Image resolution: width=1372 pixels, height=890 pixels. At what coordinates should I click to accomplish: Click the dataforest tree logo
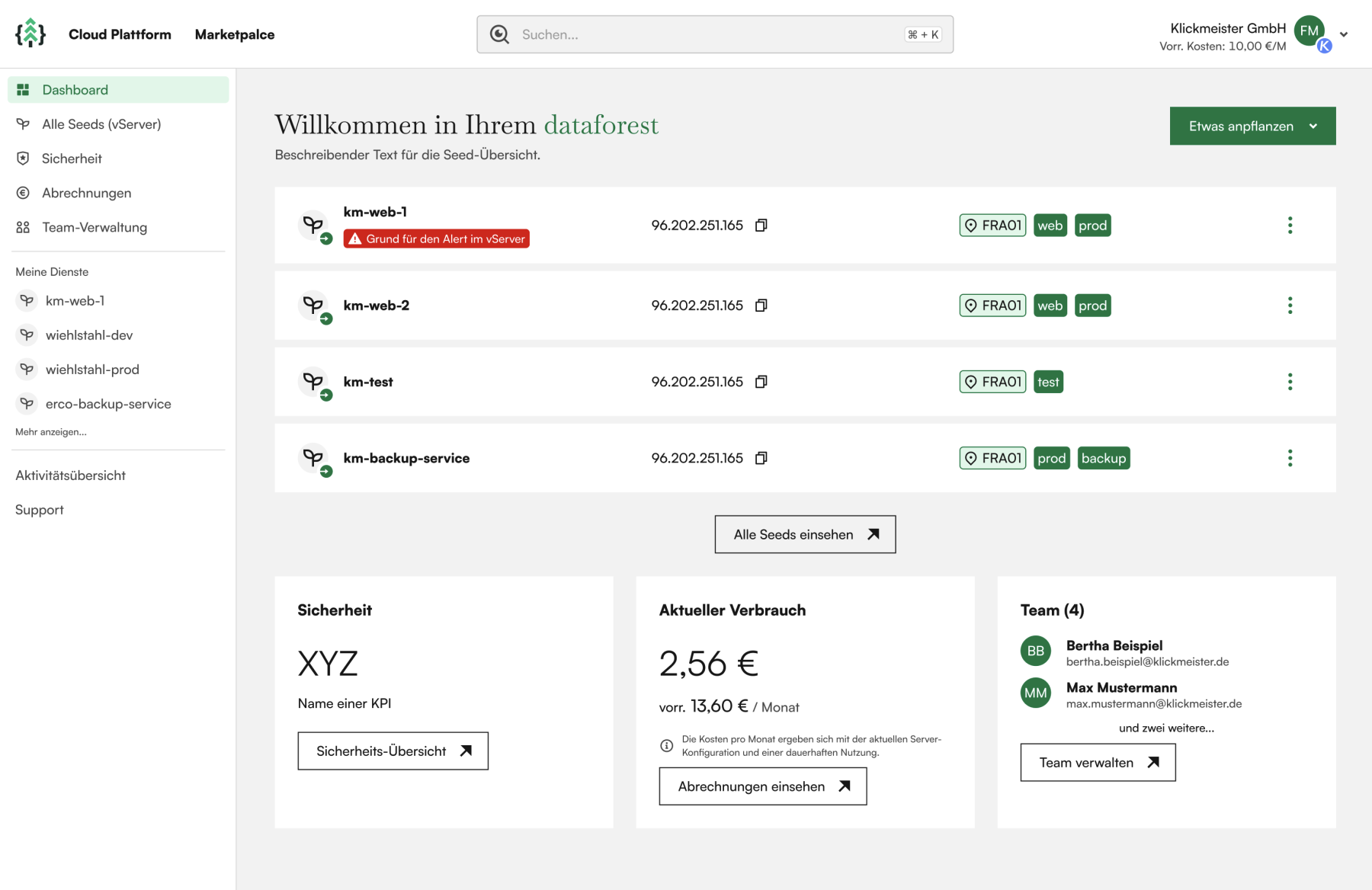(30, 34)
